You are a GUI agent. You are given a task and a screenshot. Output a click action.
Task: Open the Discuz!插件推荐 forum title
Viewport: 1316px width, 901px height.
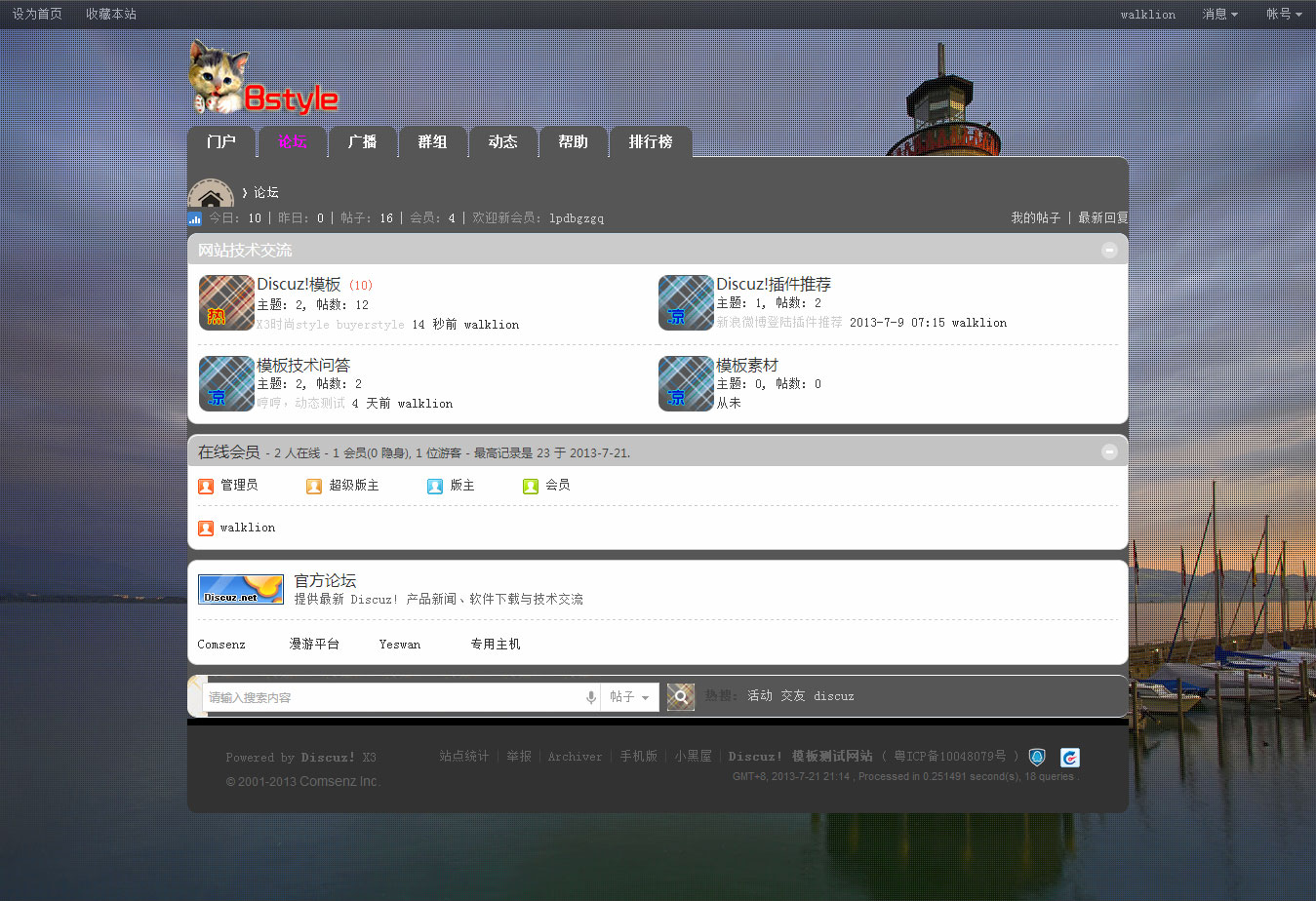pyautogui.click(x=774, y=285)
